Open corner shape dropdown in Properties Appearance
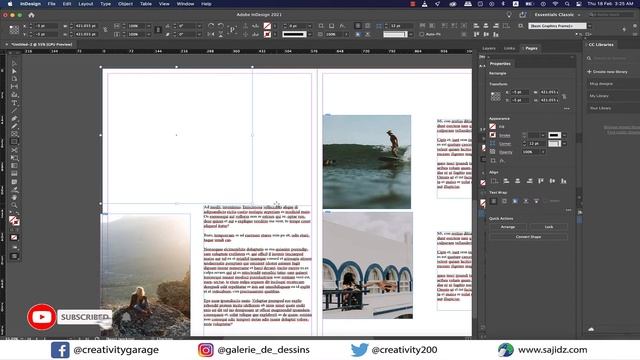Viewport: 640px width, 360px height. click(564, 144)
